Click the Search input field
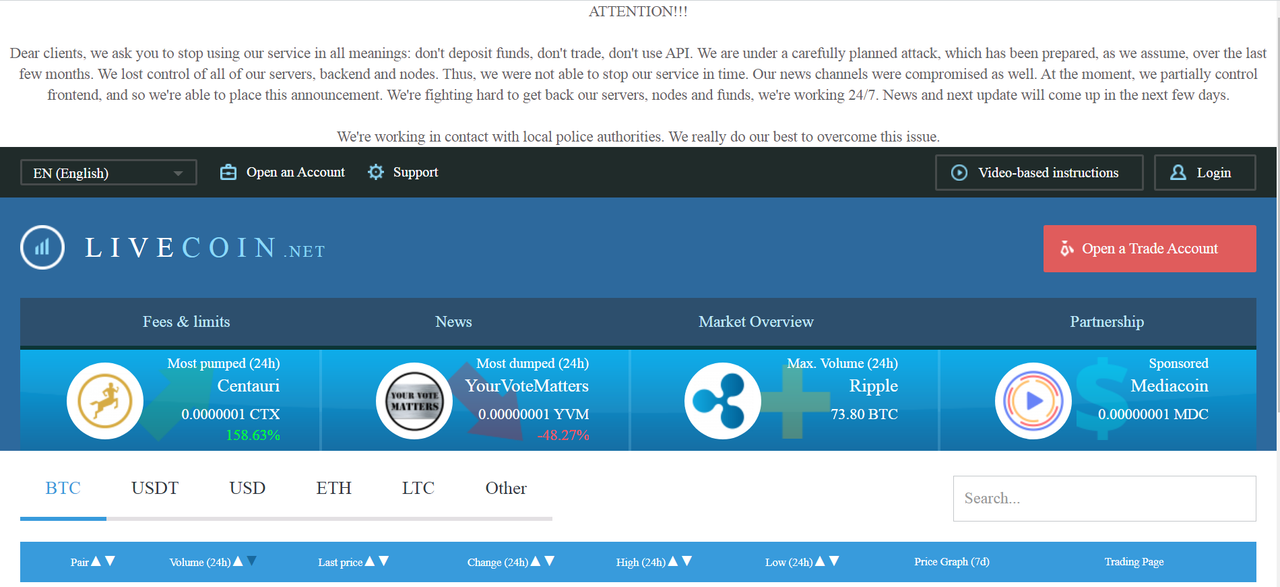Image resolution: width=1280 pixels, height=587 pixels. tap(1104, 498)
